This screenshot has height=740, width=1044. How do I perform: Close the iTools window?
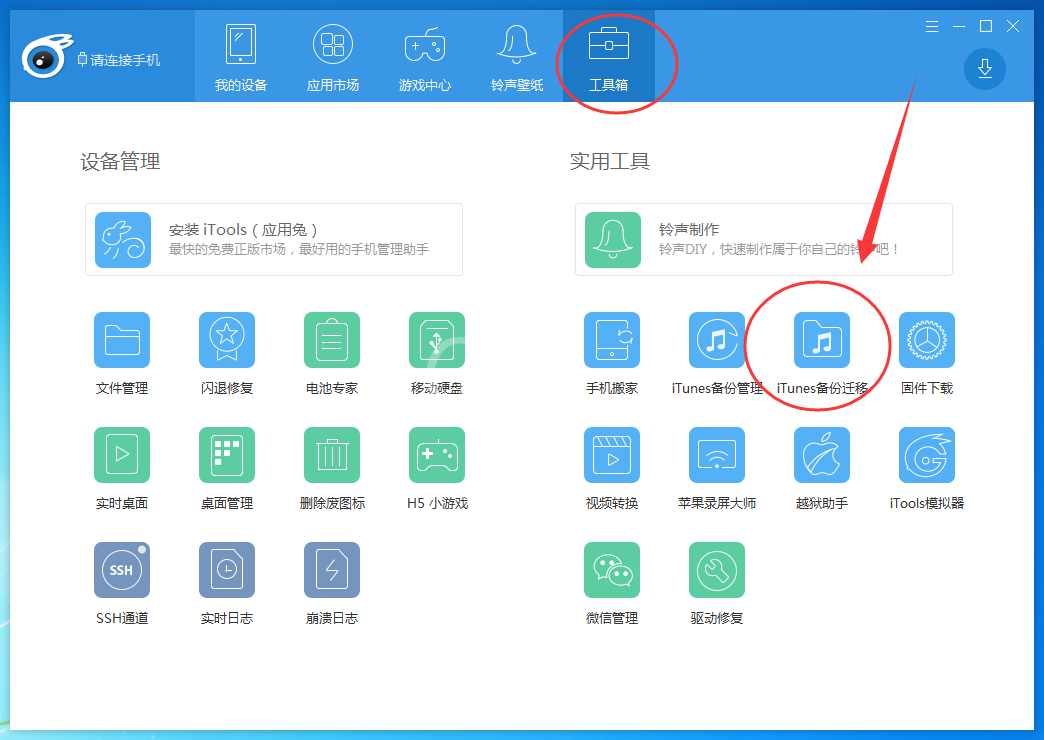click(1013, 26)
